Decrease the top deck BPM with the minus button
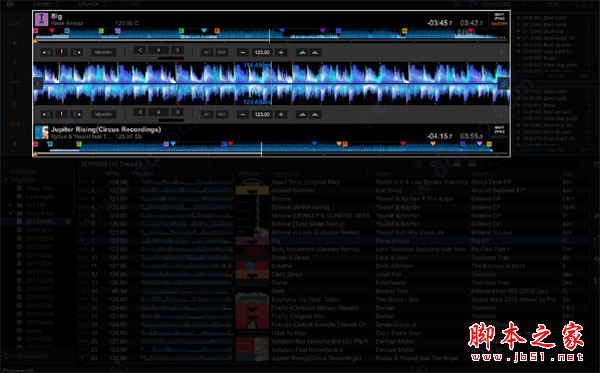The height and width of the screenshot is (373, 600). 243,52
